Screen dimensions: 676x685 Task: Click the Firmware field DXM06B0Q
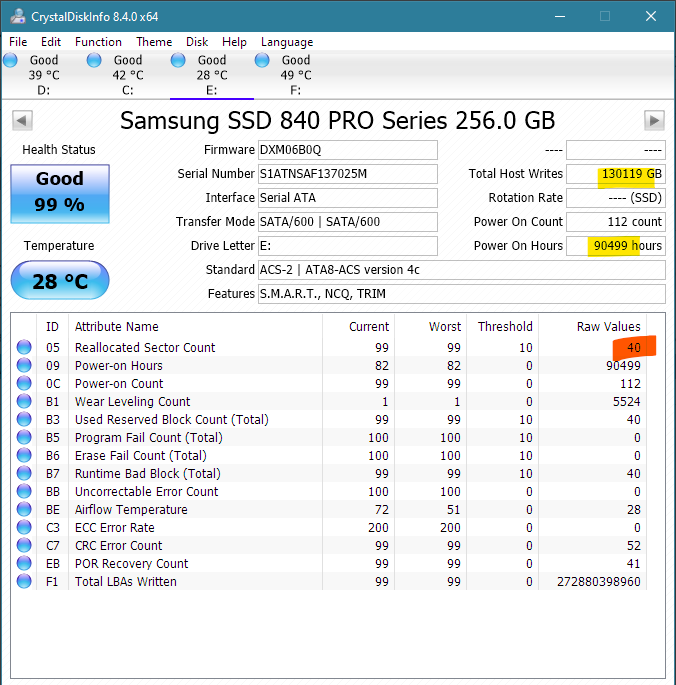pos(348,150)
